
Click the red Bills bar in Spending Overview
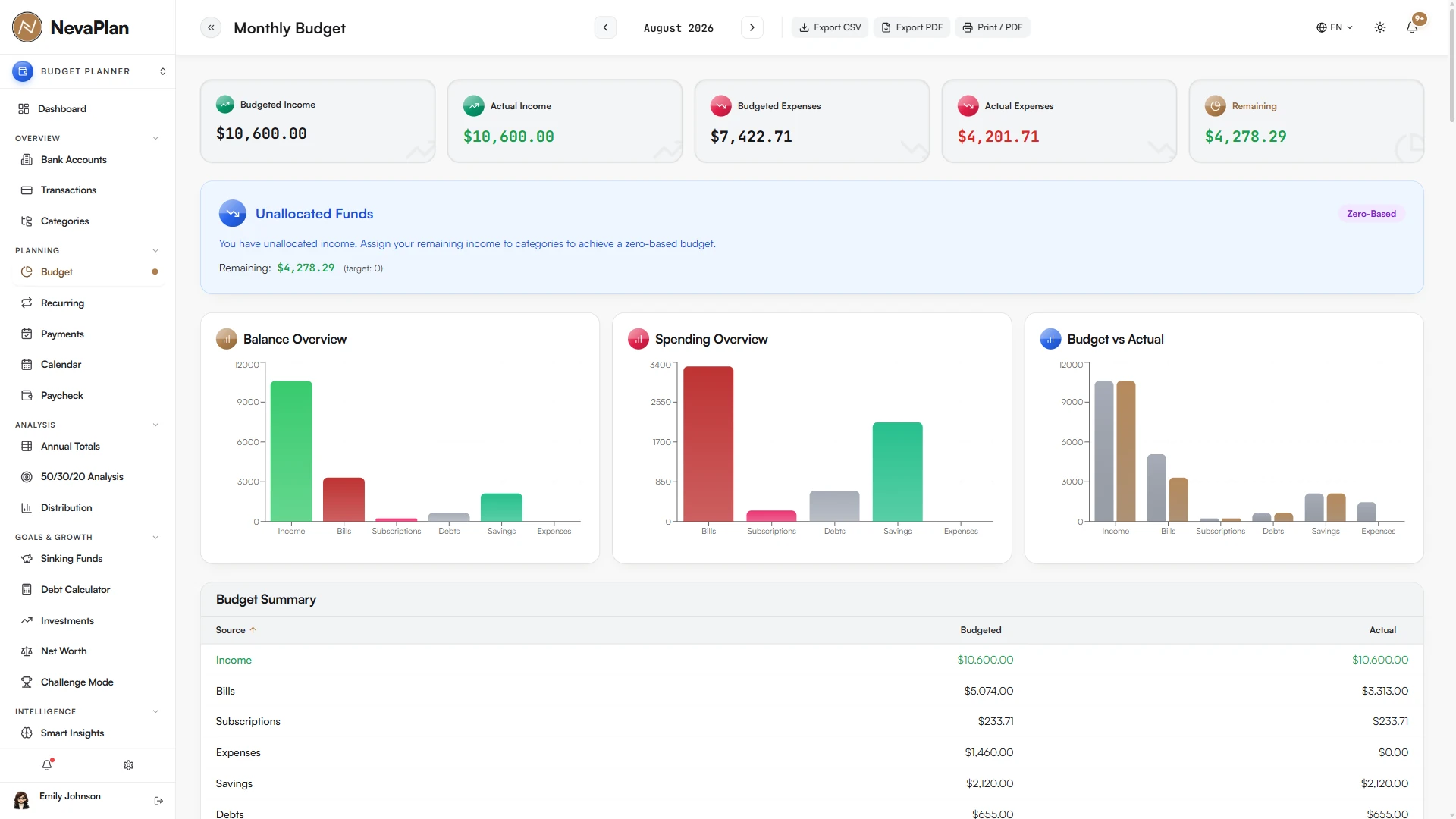(708, 444)
